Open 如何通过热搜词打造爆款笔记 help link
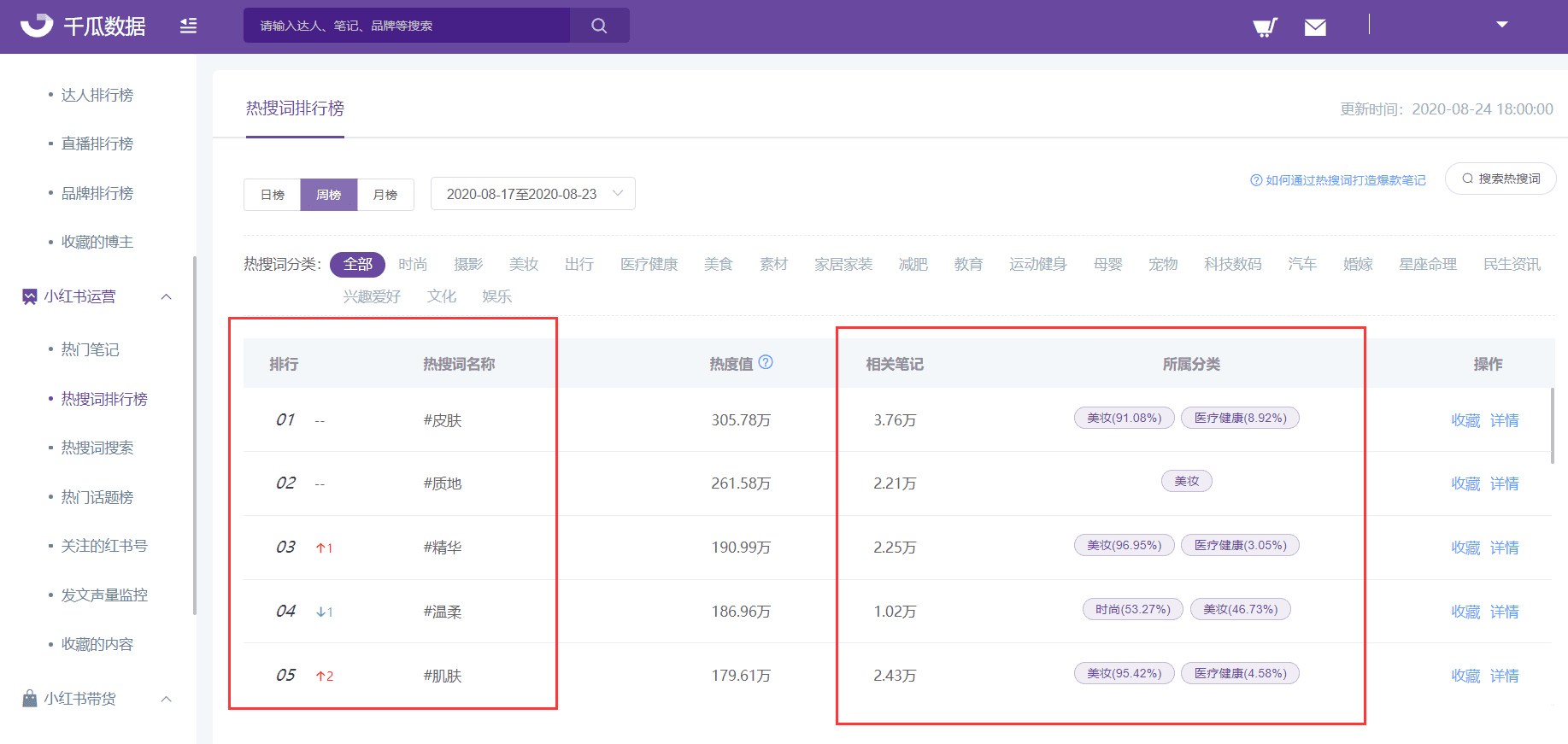The image size is (1568, 744). 1338,180
